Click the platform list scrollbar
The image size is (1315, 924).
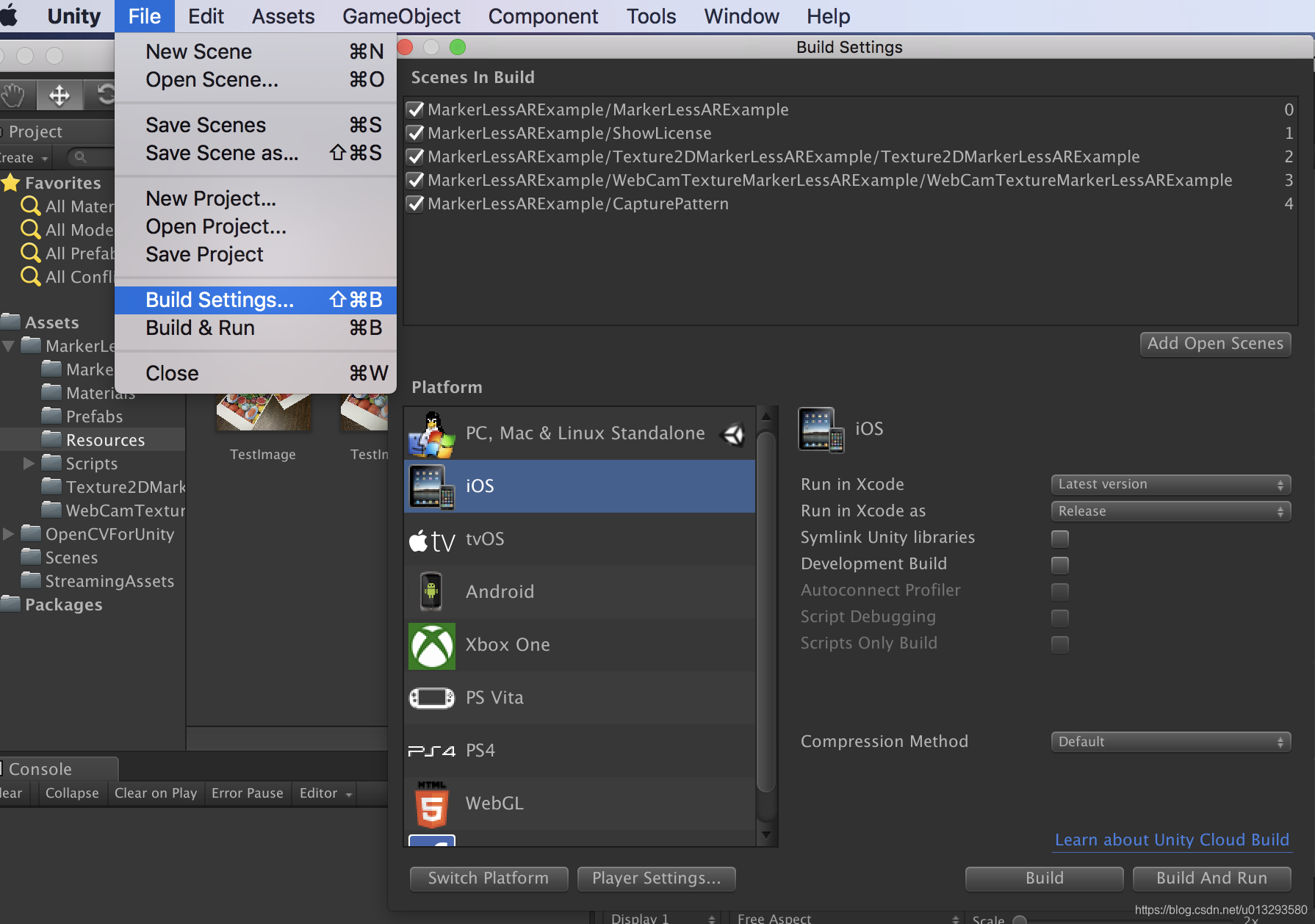[x=765, y=613]
